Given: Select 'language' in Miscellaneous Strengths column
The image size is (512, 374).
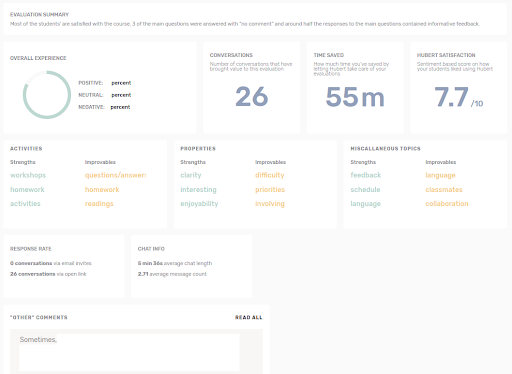Looking at the screenshot, I should coord(365,204).
